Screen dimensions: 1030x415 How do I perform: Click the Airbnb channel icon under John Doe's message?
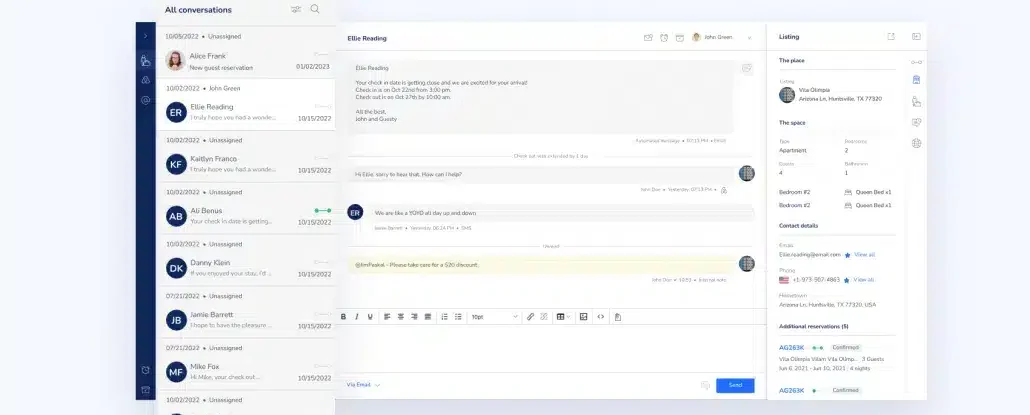point(723,190)
